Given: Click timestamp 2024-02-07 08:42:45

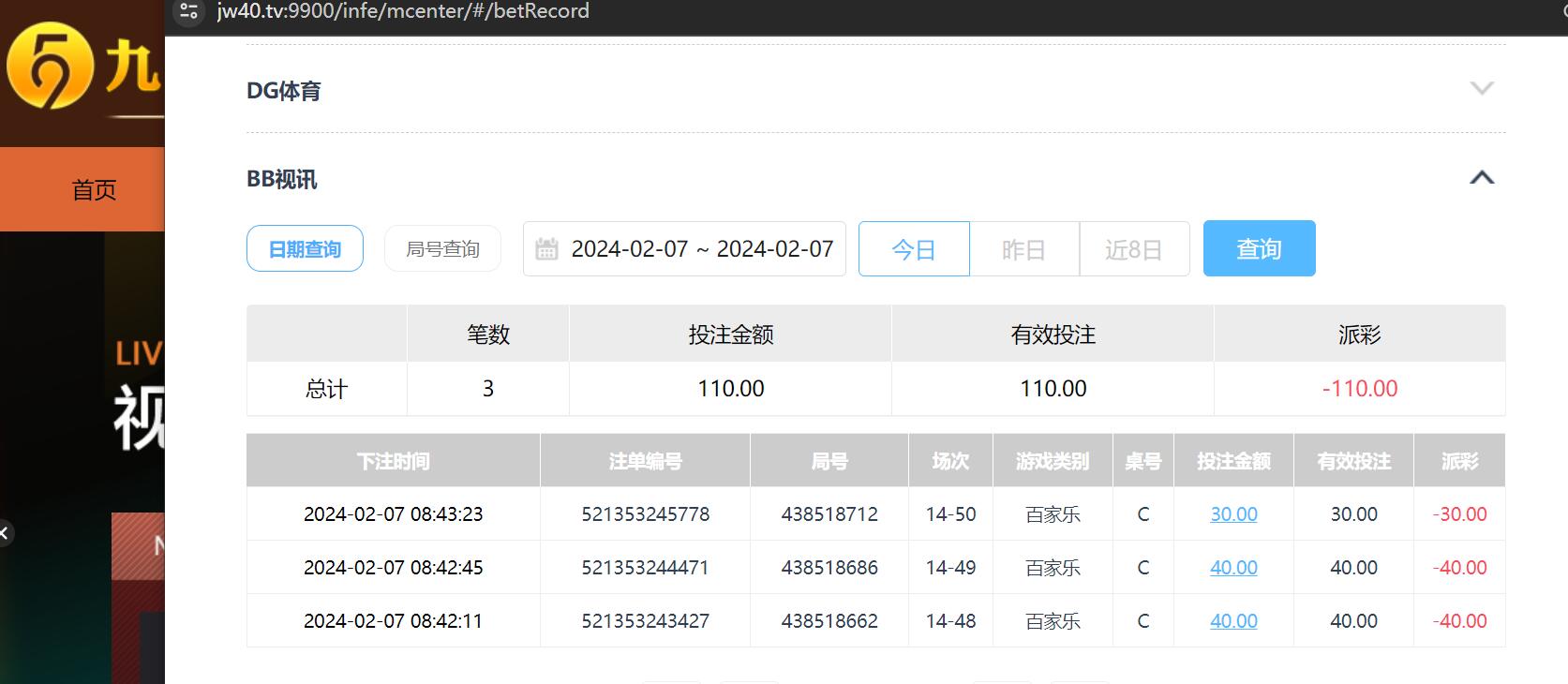Looking at the screenshot, I should coord(394,568).
